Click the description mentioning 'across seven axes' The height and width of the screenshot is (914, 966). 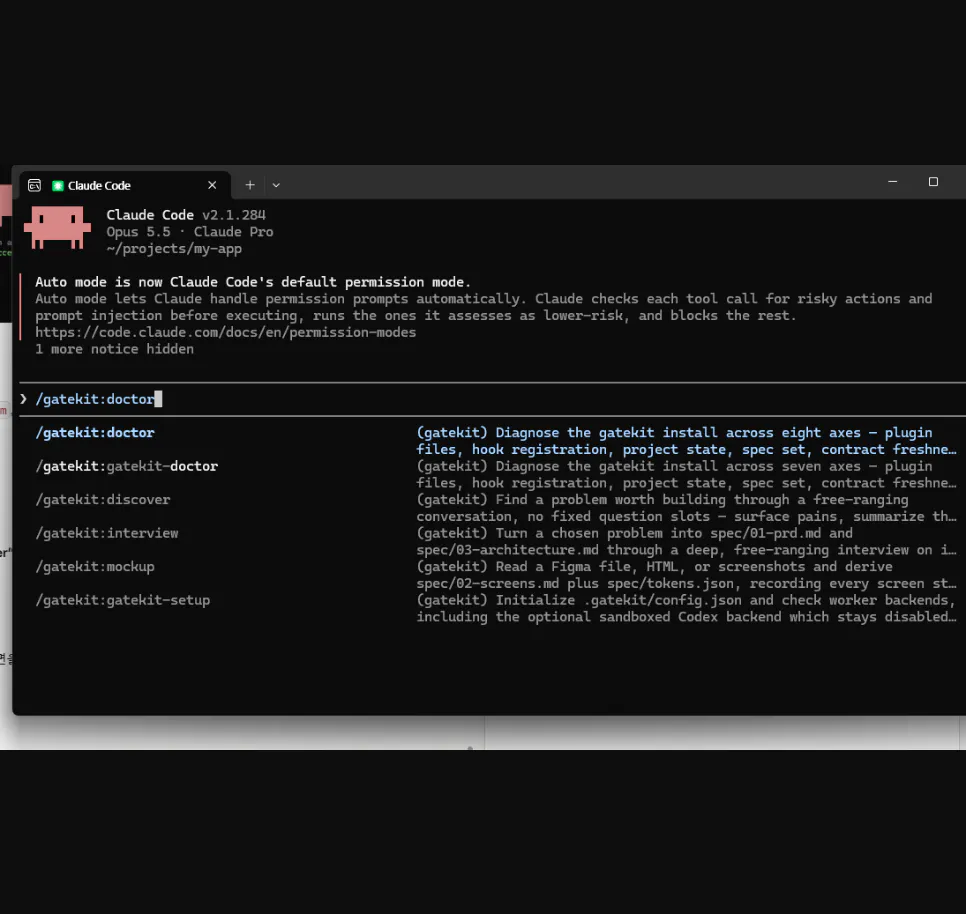[x=686, y=475]
